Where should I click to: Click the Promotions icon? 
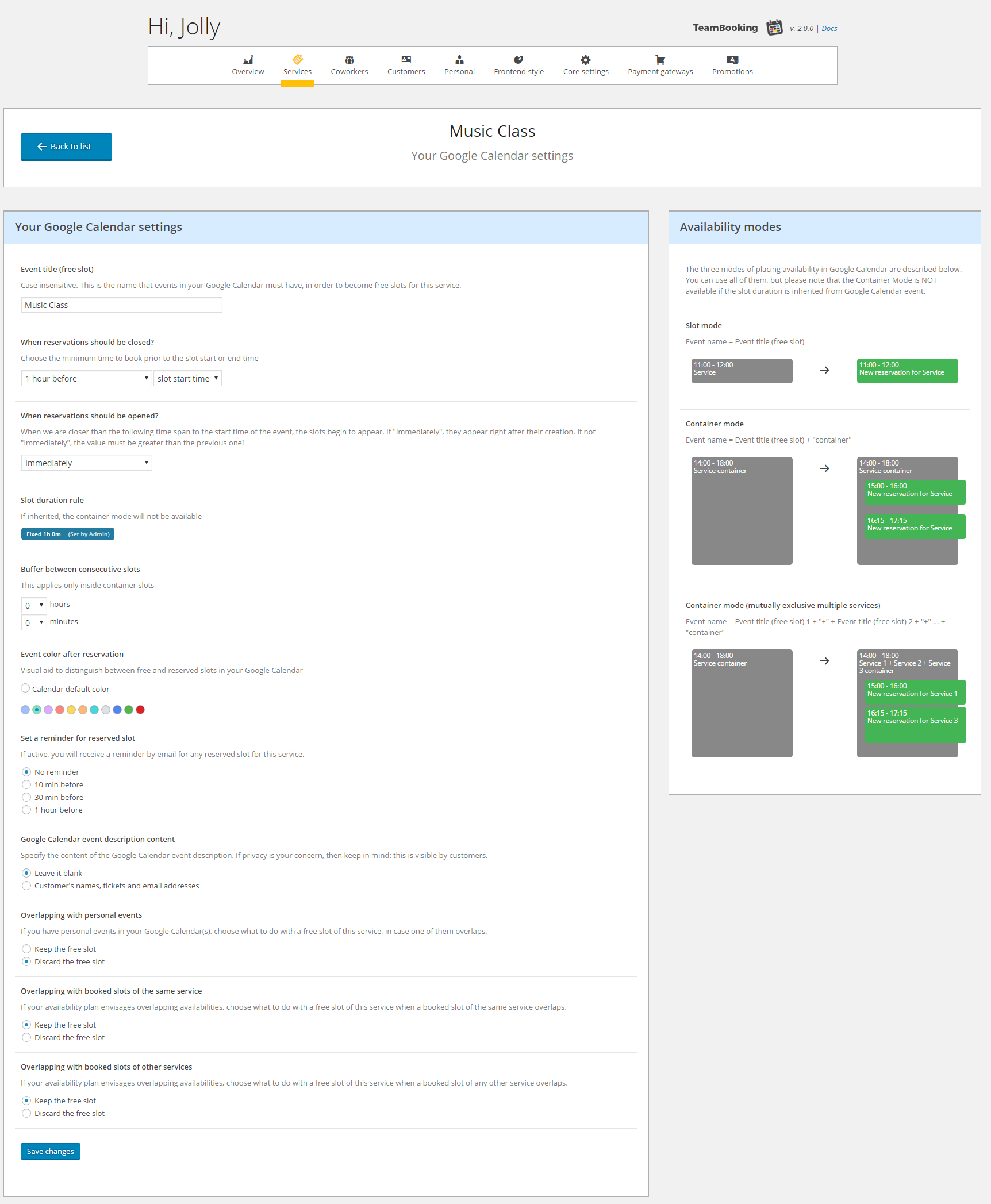point(732,60)
